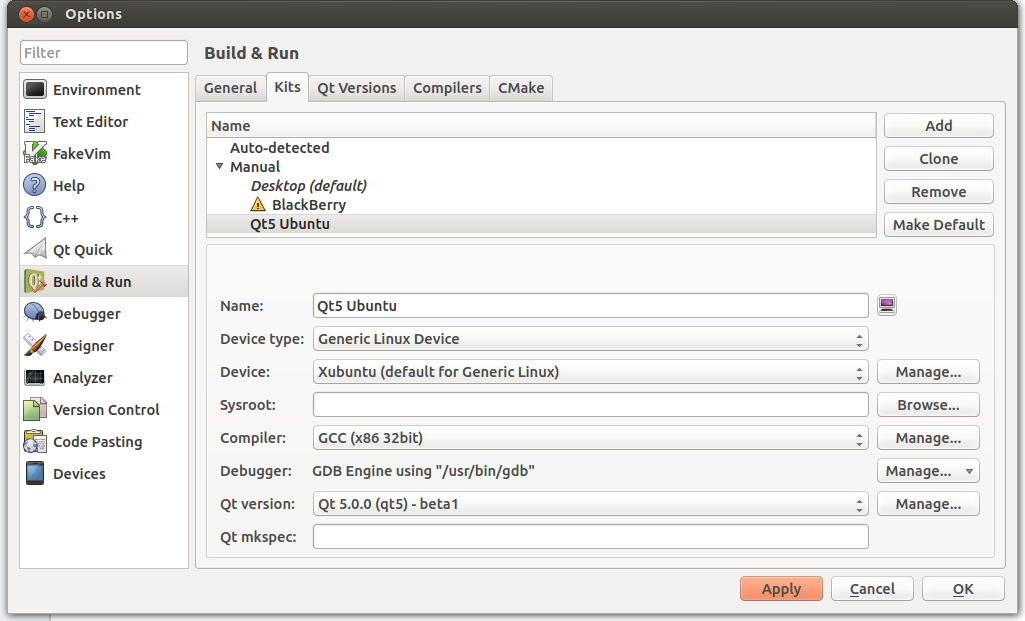Open the Code Pasting settings category
This screenshot has height=621, width=1025.
(x=104, y=441)
